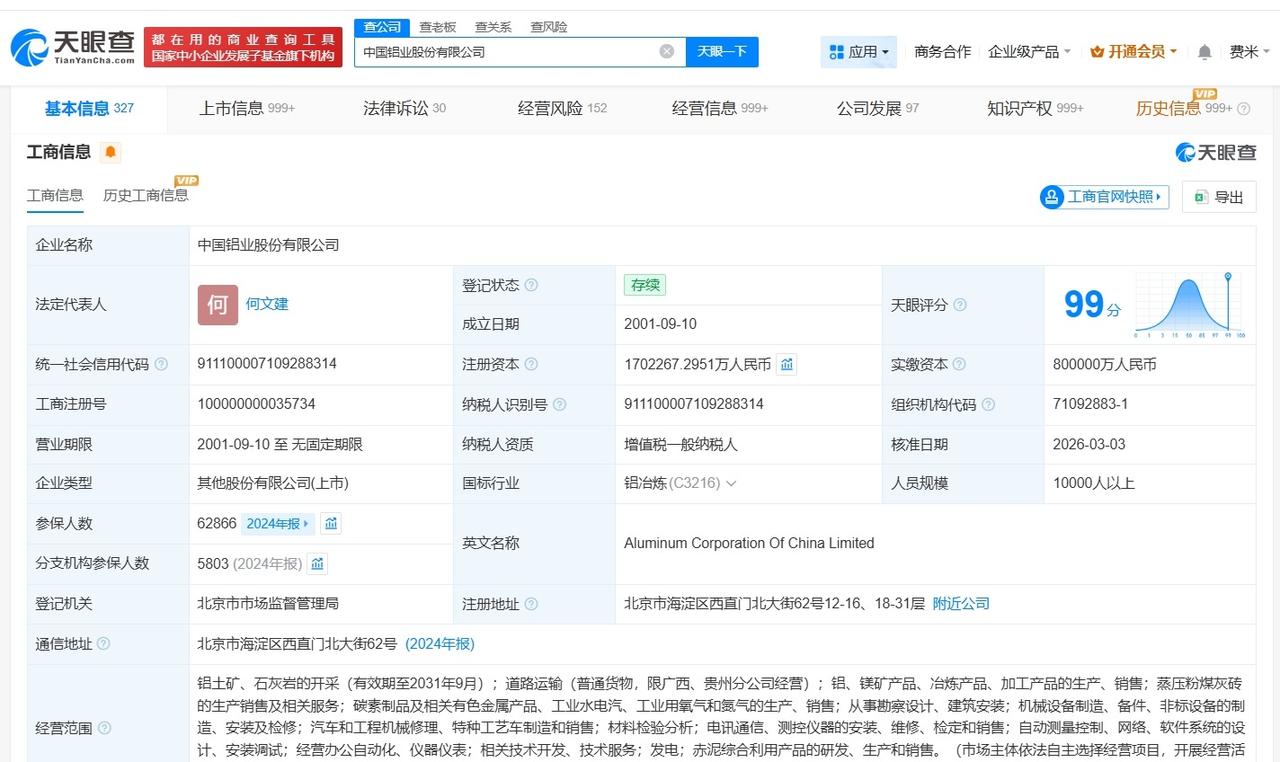Click the legal representative avatar 何
The height and width of the screenshot is (762, 1280).
pyautogui.click(x=217, y=304)
